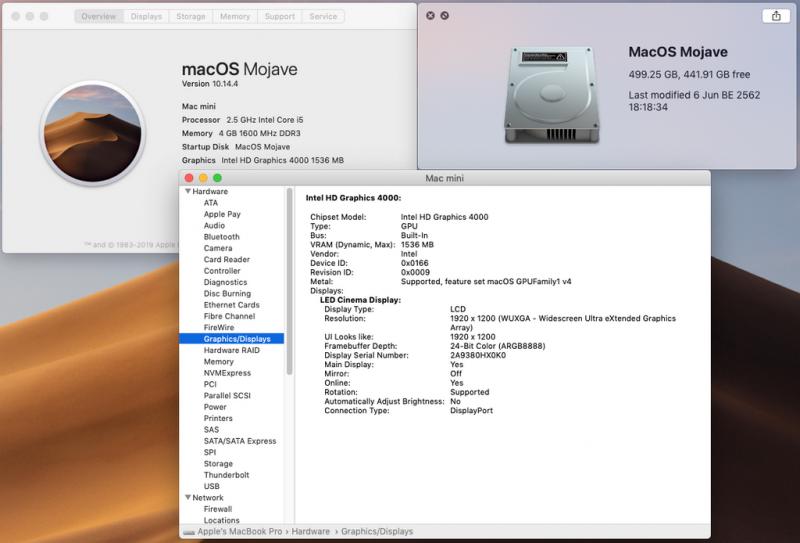
Task: Switch to the Displays tab
Action: click(x=146, y=17)
